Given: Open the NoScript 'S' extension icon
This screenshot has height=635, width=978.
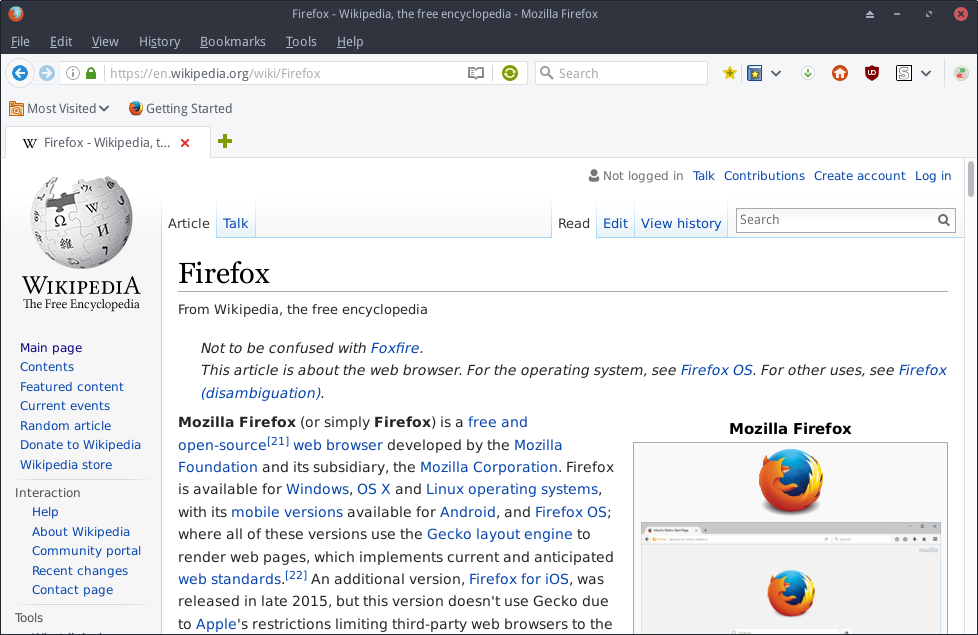Looking at the screenshot, I should pyautogui.click(x=903, y=73).
